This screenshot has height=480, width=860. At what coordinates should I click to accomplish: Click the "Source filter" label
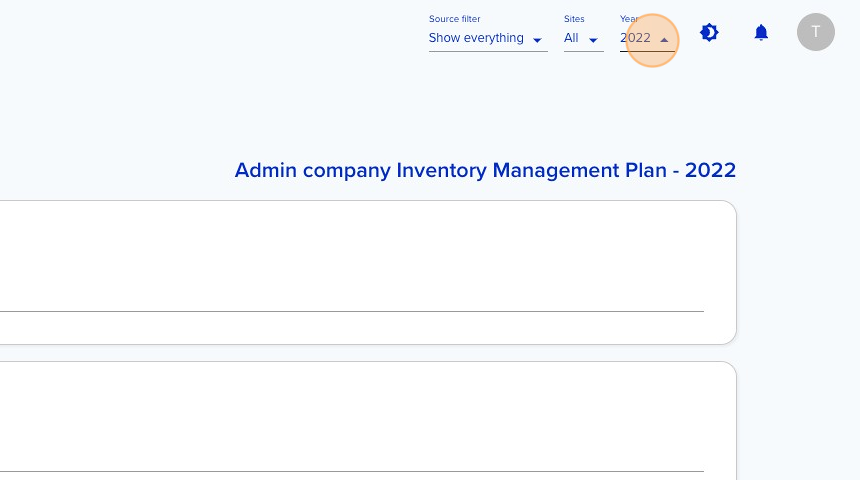(454, 19)
